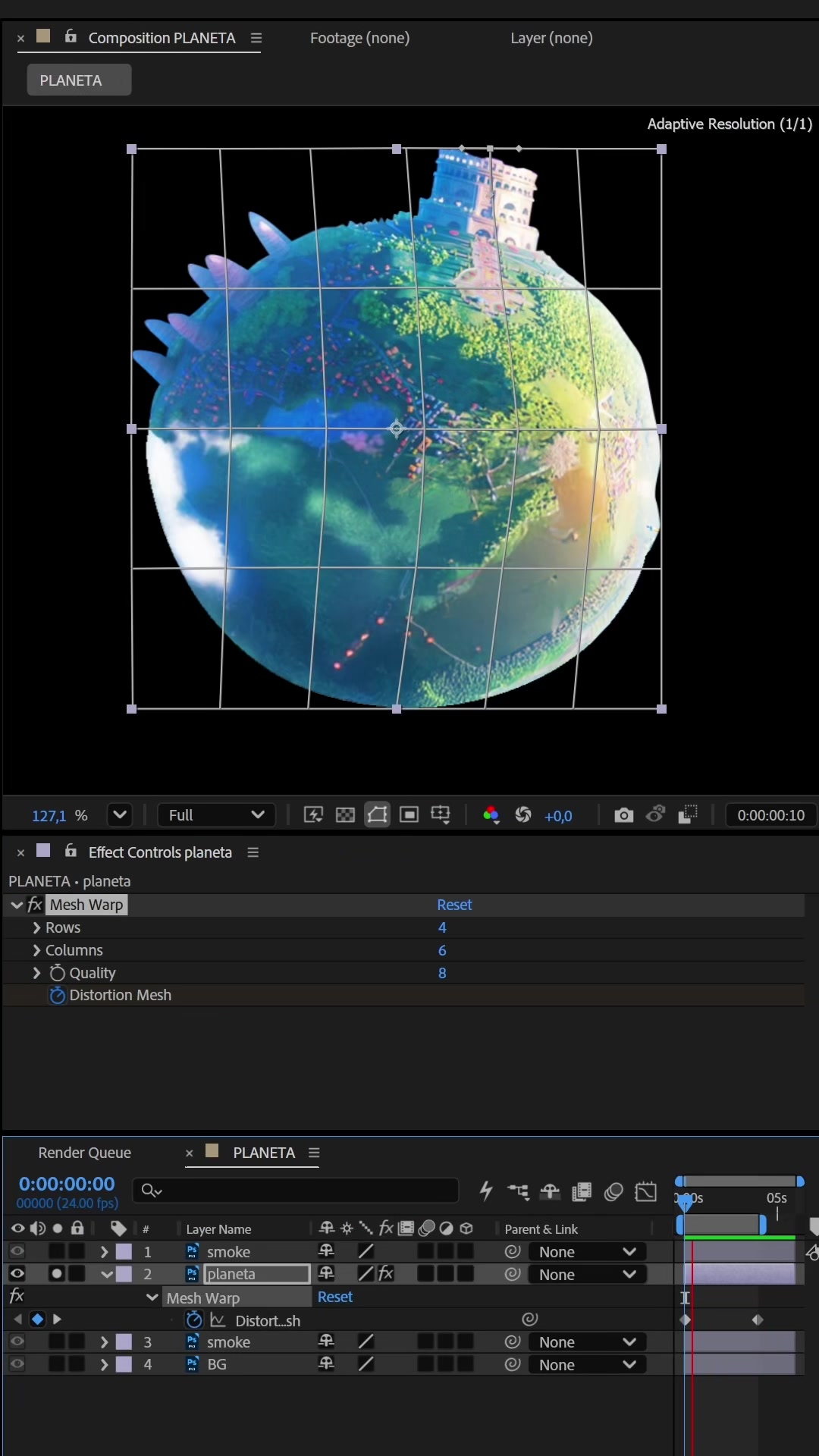Open the magnification ratio dropdown
The width and height of the screenshot is (819, 1456).
click(120, 815)
